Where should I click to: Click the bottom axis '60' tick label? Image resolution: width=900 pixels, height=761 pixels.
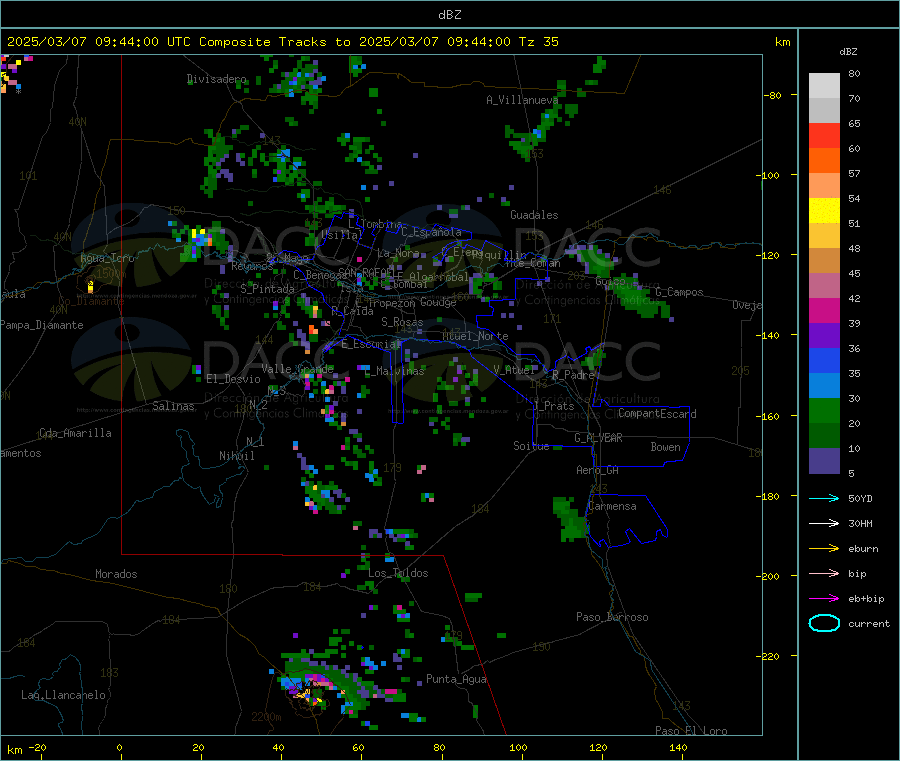point(358,747)
